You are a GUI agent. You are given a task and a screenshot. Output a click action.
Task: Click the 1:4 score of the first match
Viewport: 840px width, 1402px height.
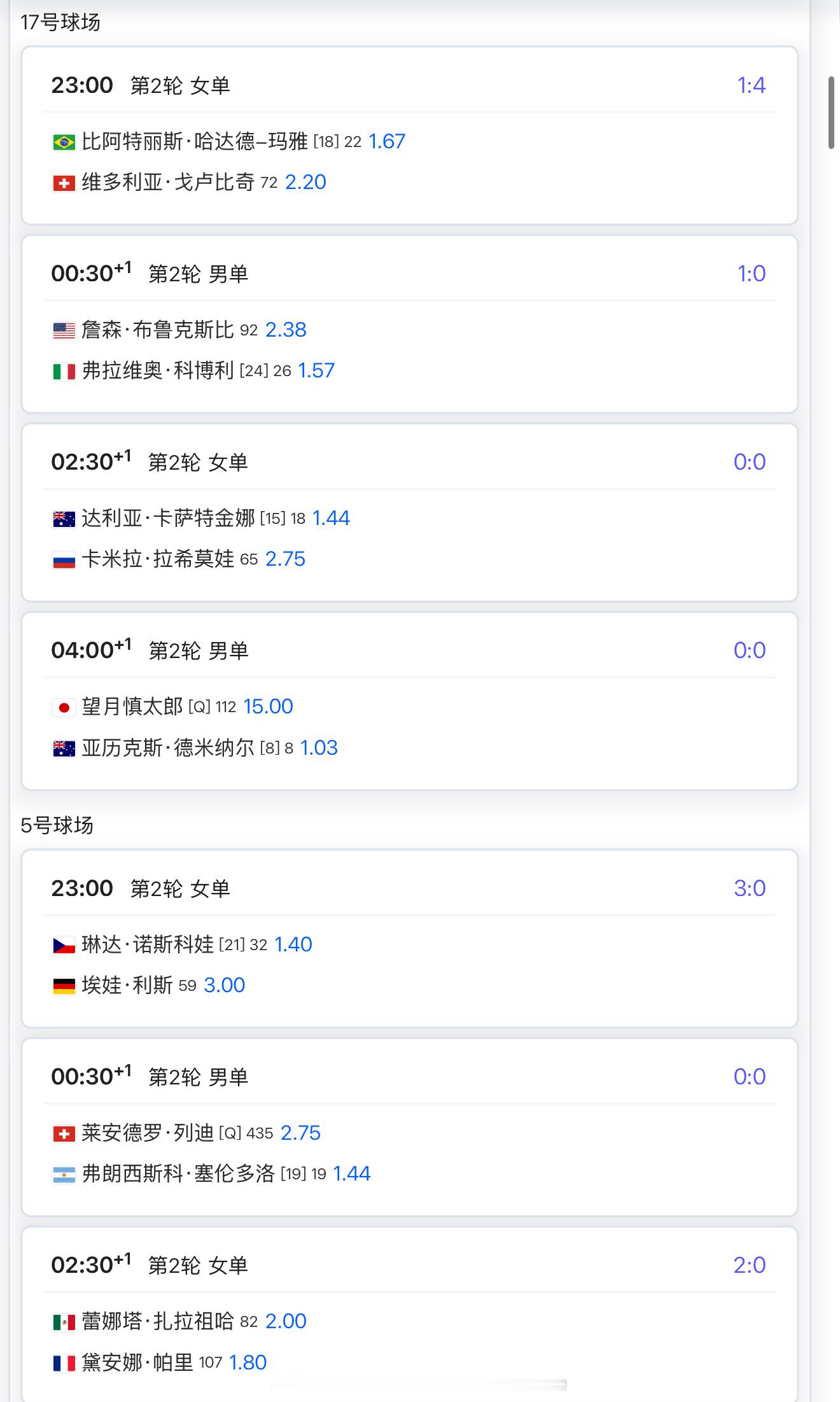(751, 86)
